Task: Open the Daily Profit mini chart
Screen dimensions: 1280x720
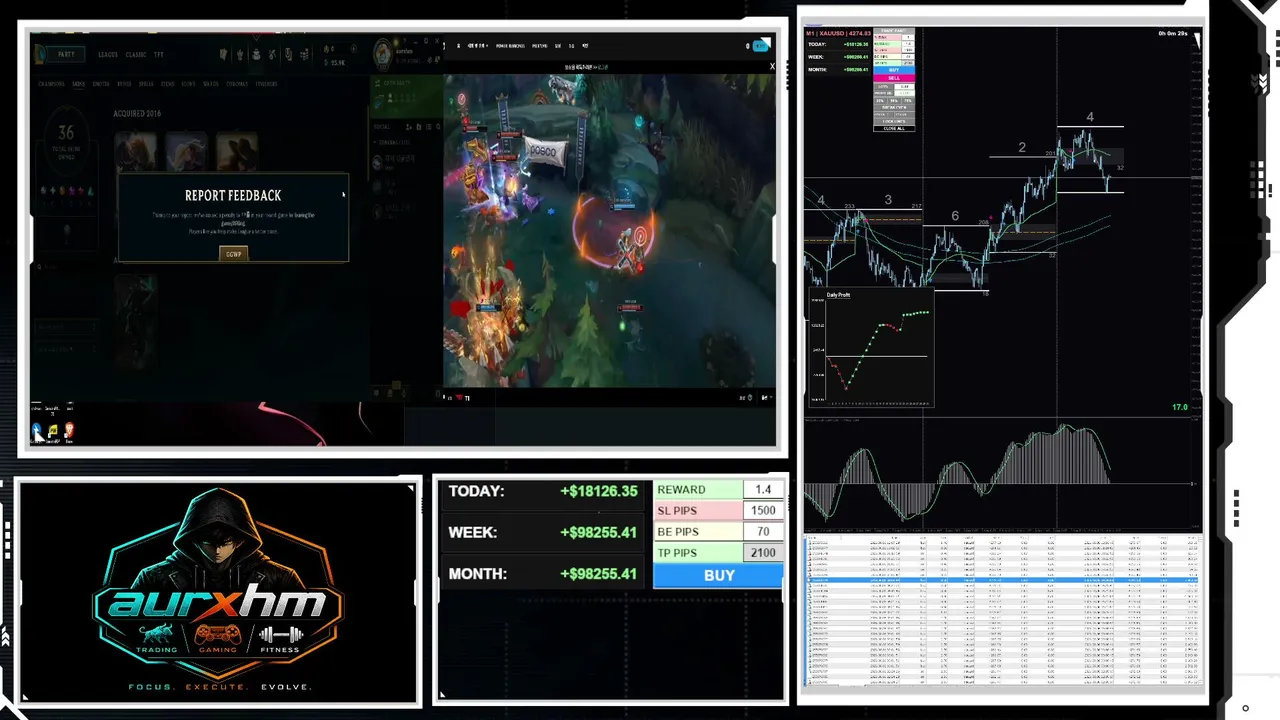Action: click(x=869, y=348)
